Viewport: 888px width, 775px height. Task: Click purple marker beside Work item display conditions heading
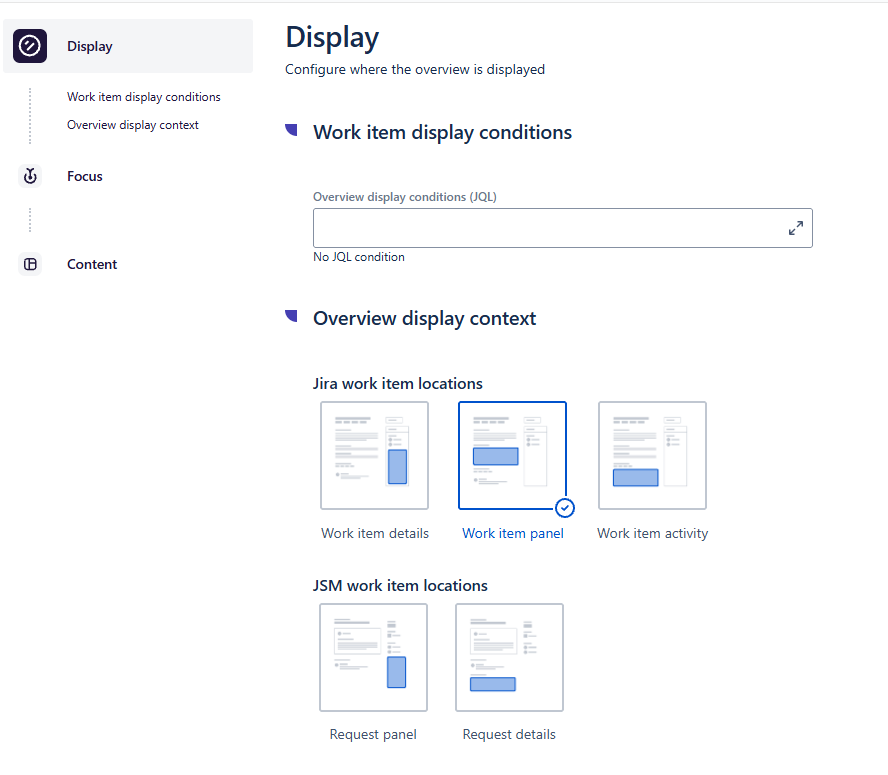292,130
